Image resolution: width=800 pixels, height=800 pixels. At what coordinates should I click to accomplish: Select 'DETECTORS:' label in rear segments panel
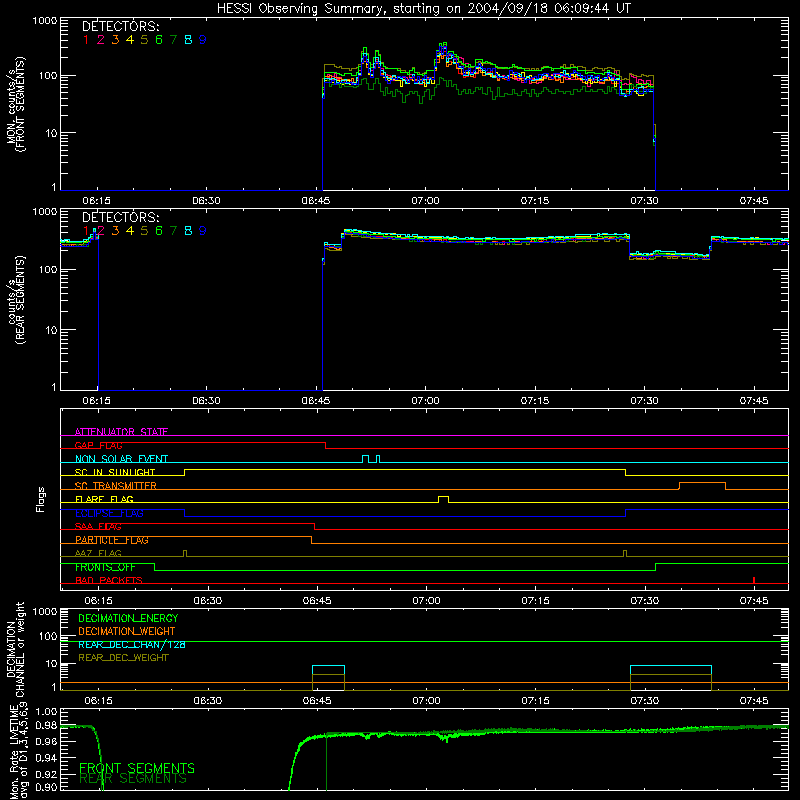tap(121, 217)
